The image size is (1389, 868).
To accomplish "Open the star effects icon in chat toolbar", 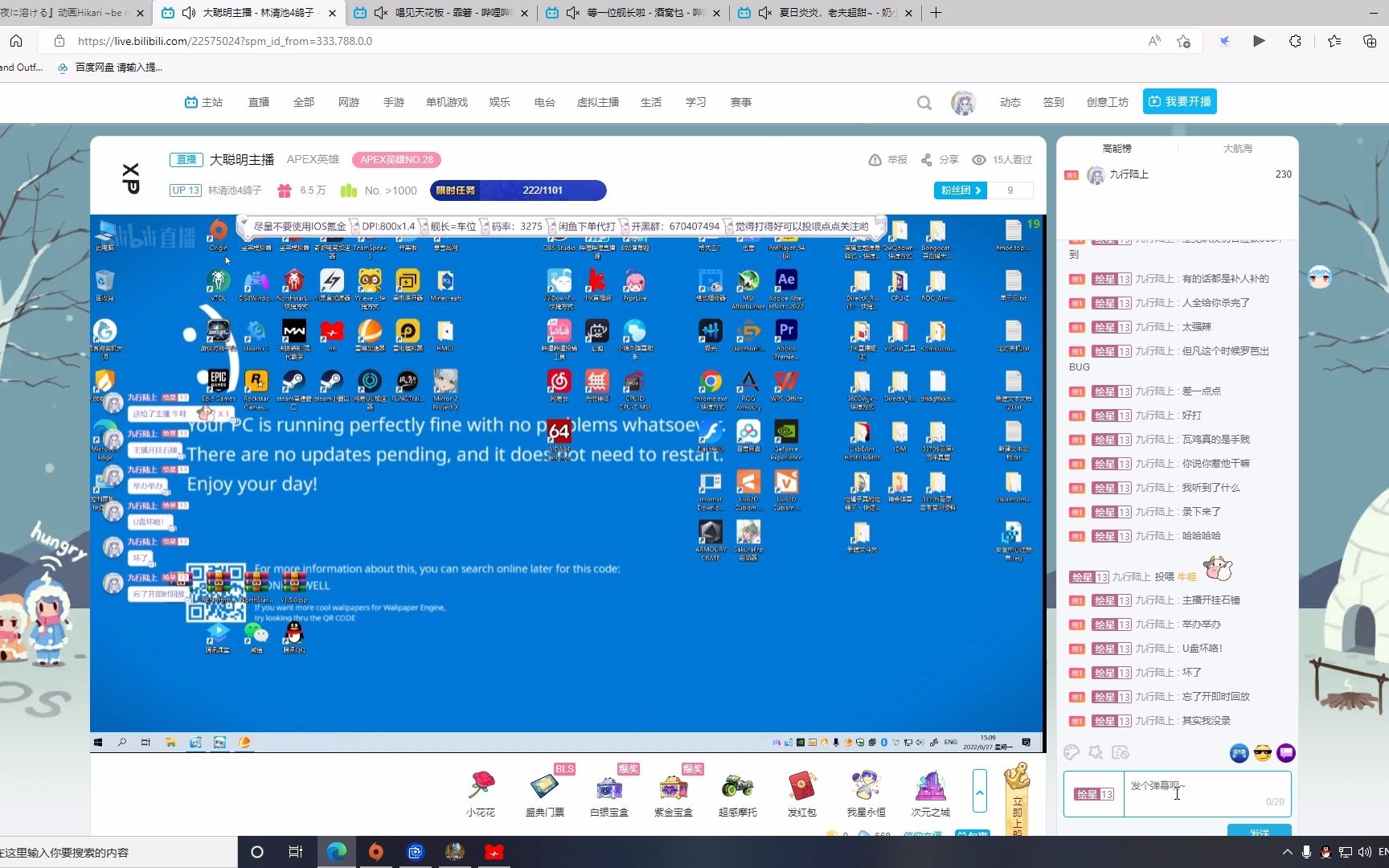I will [x=1096, y=752].
